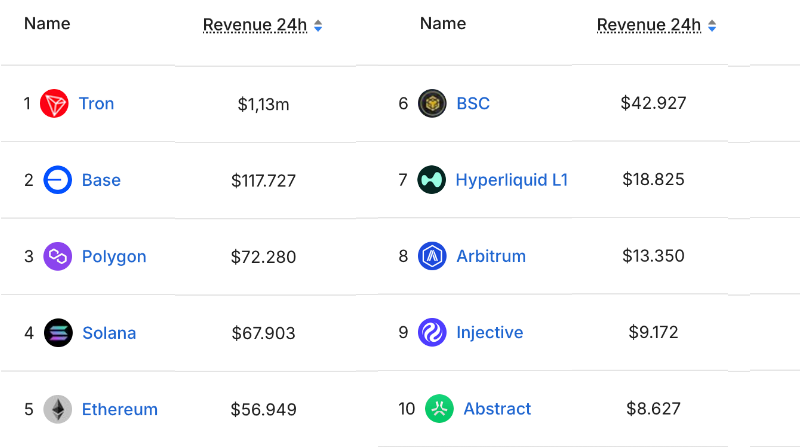Open the Injective chain link
The width and height of the screenshot is (800, 447).
coord(490,333)
